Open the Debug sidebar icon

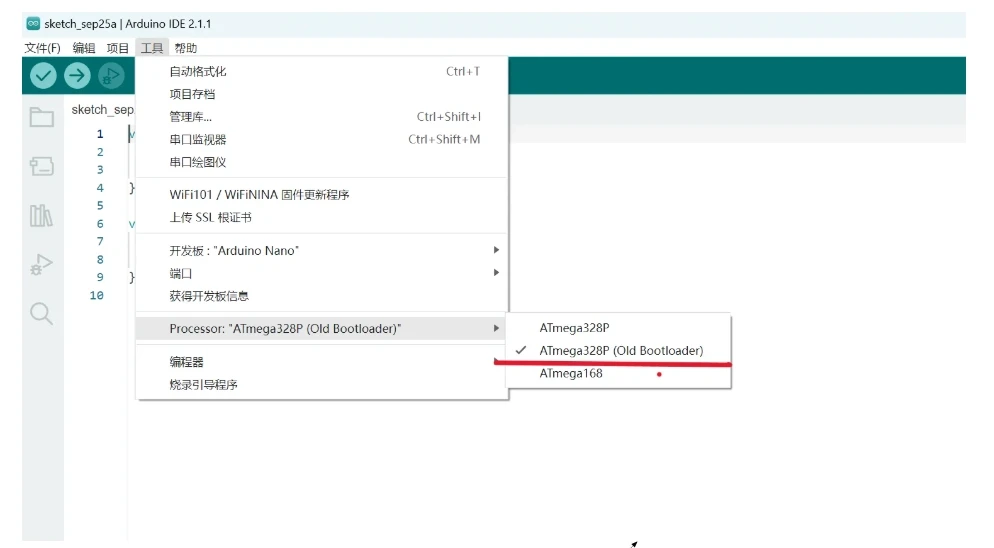click(x=41, y=264)
